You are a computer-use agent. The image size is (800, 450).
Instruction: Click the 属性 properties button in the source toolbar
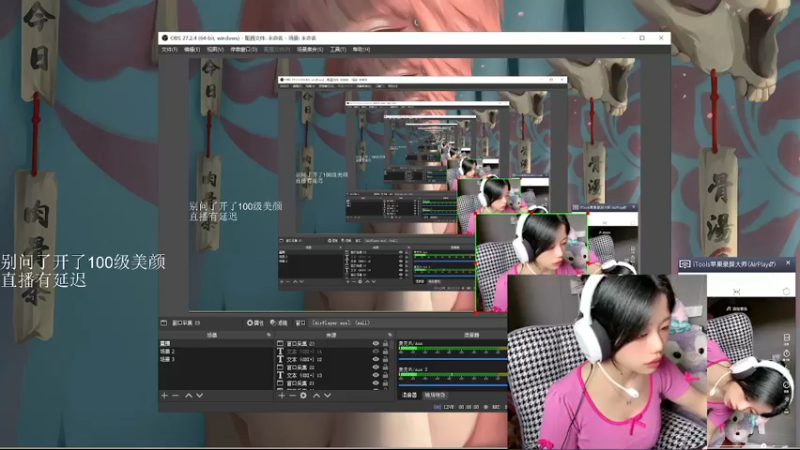[255, 323]
